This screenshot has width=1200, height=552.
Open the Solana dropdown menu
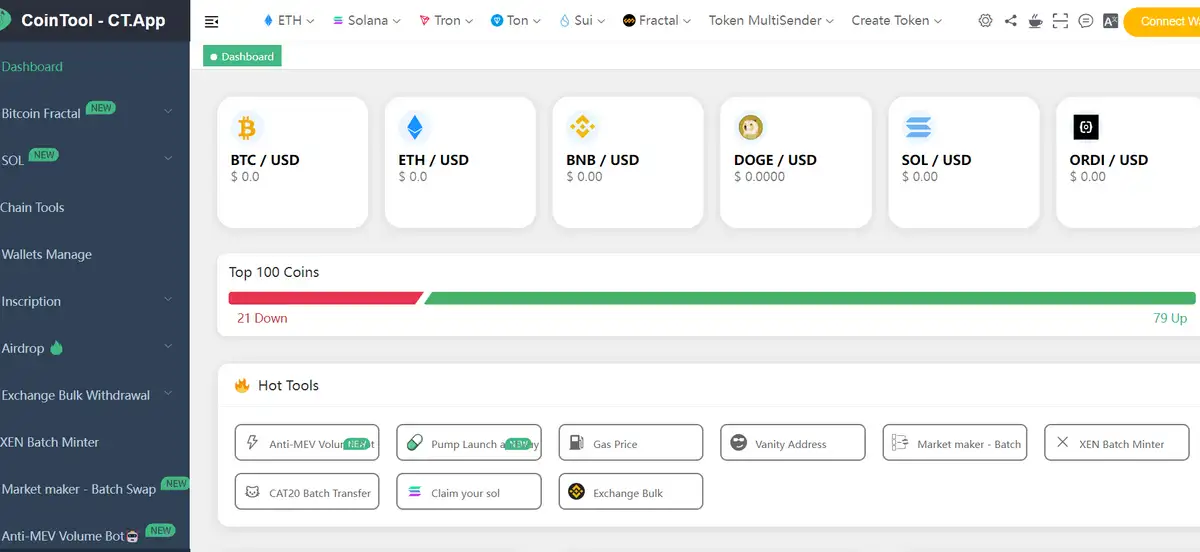point(366,20)
